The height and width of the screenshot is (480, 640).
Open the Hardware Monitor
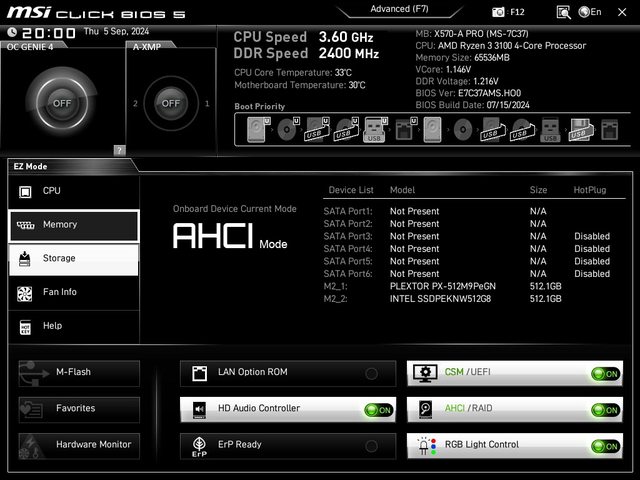pyautogui.click(x=79, y=444)
